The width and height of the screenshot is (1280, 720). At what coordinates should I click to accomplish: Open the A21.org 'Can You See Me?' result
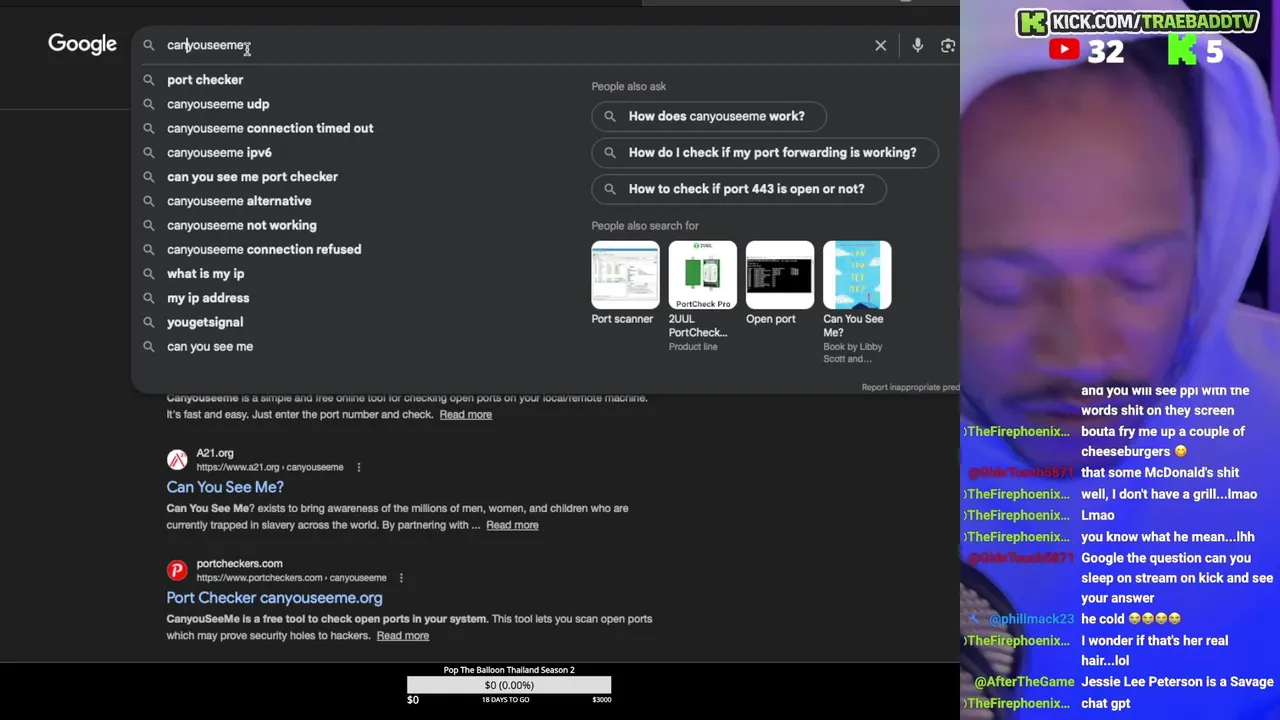coord(225,487)
